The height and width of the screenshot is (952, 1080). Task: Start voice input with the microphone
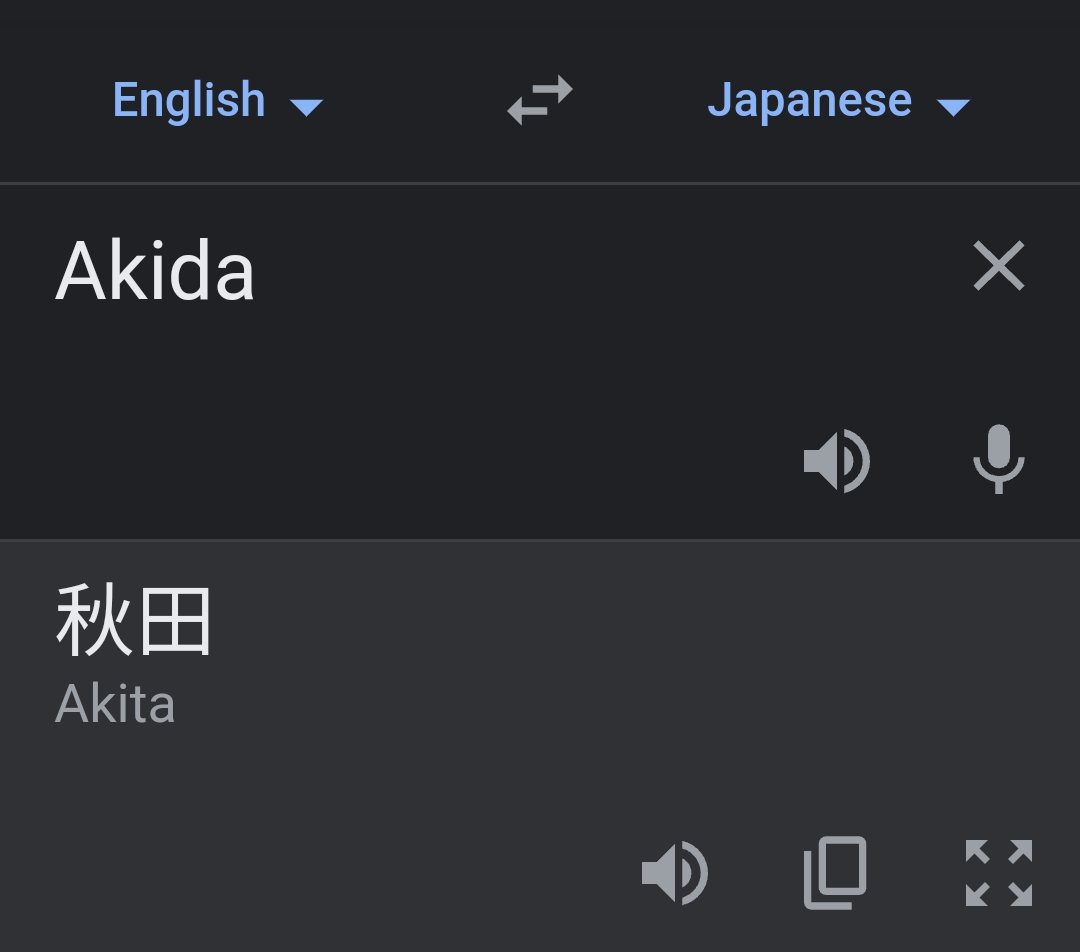[x=999, y=459]
